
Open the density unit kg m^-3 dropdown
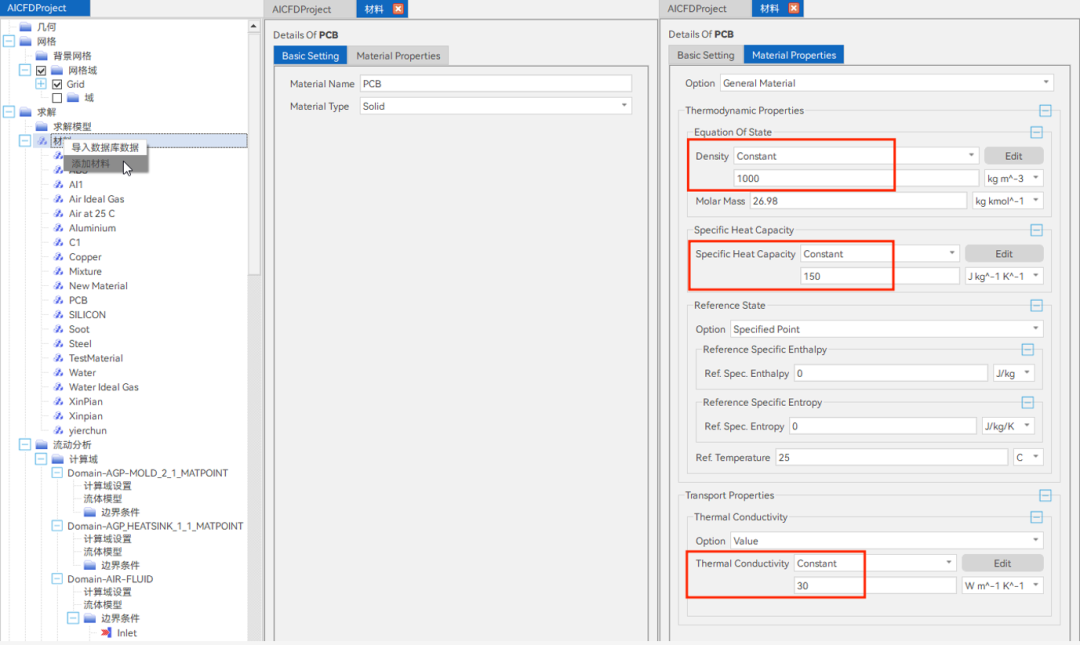(x=1013, y=178)
